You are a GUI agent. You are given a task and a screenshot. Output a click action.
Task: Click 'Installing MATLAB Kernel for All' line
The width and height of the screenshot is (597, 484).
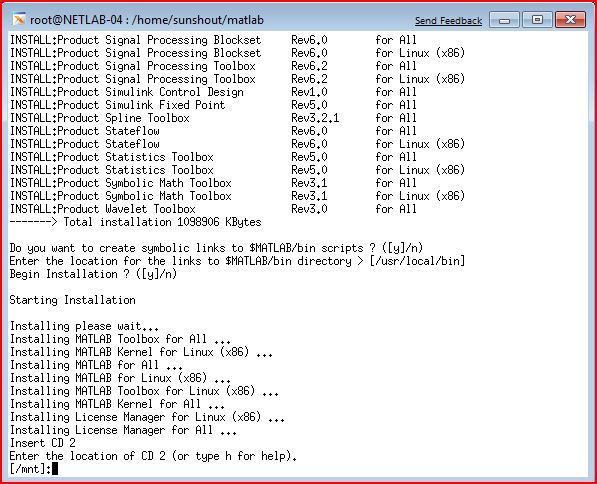coord(117,404)
